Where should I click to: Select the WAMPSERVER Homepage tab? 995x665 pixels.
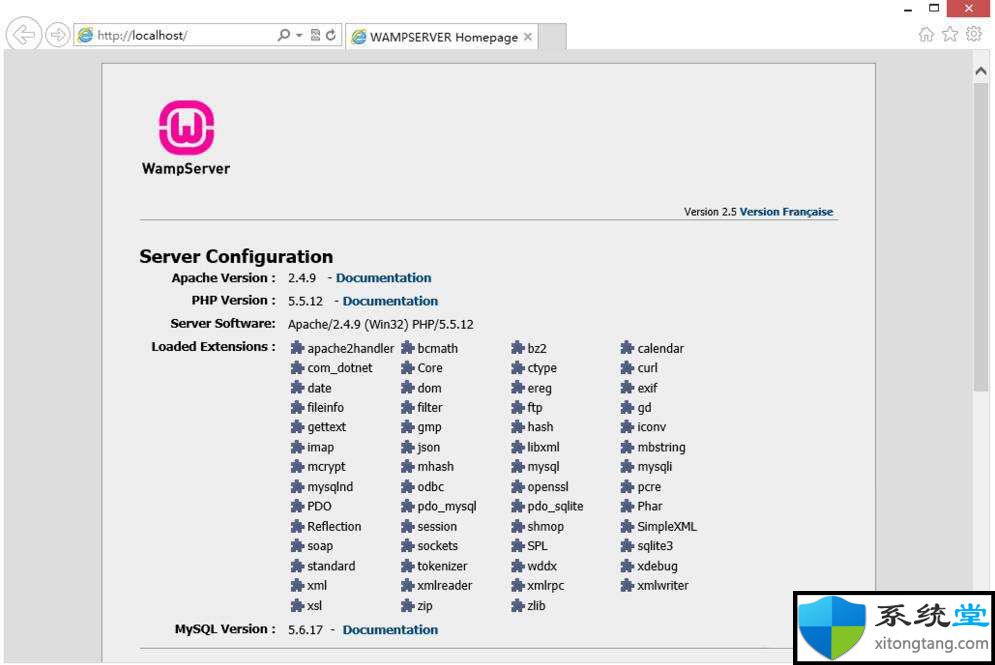(442, 37)
